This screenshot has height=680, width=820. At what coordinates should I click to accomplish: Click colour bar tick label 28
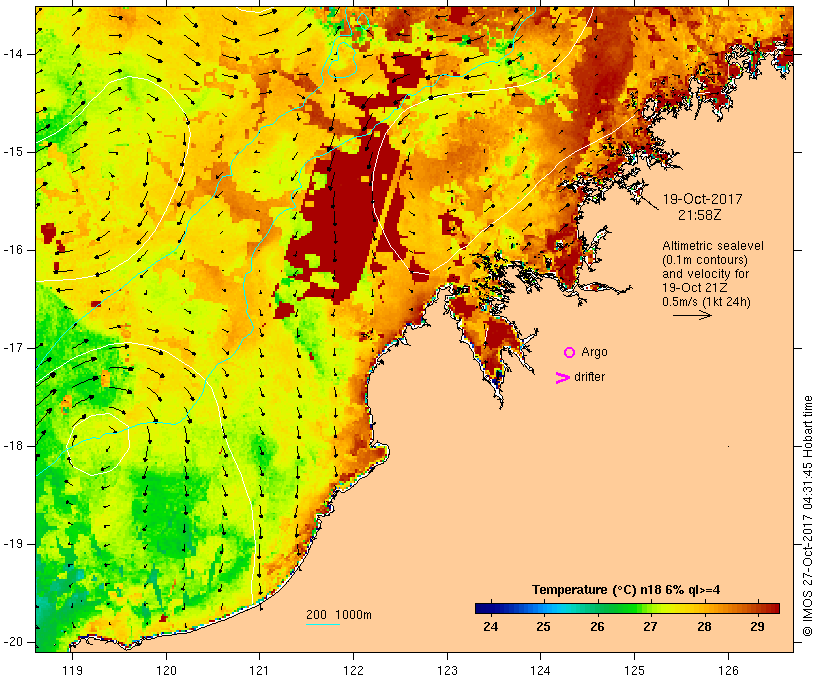click(704, 627)
